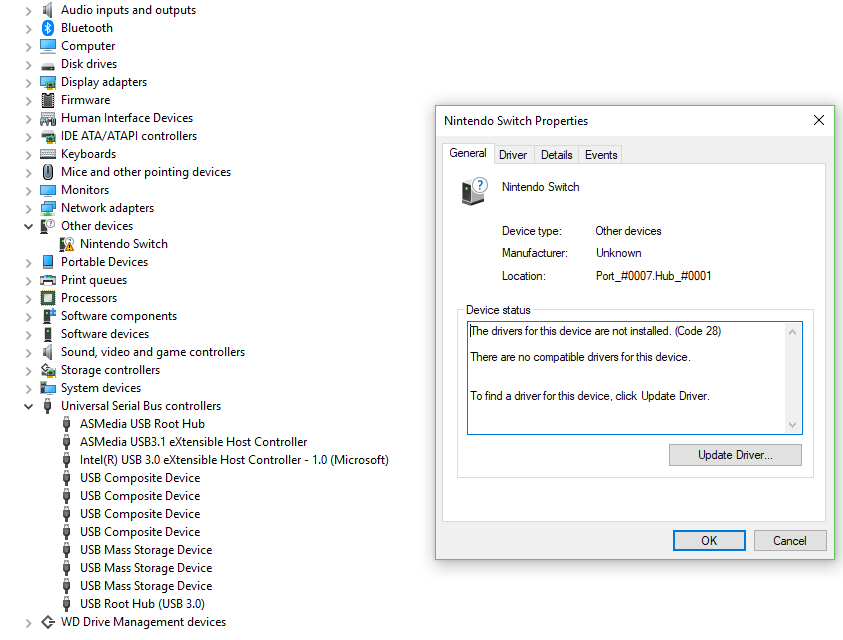Click the Other devices question-mark icon

click(x=48, y=226)
